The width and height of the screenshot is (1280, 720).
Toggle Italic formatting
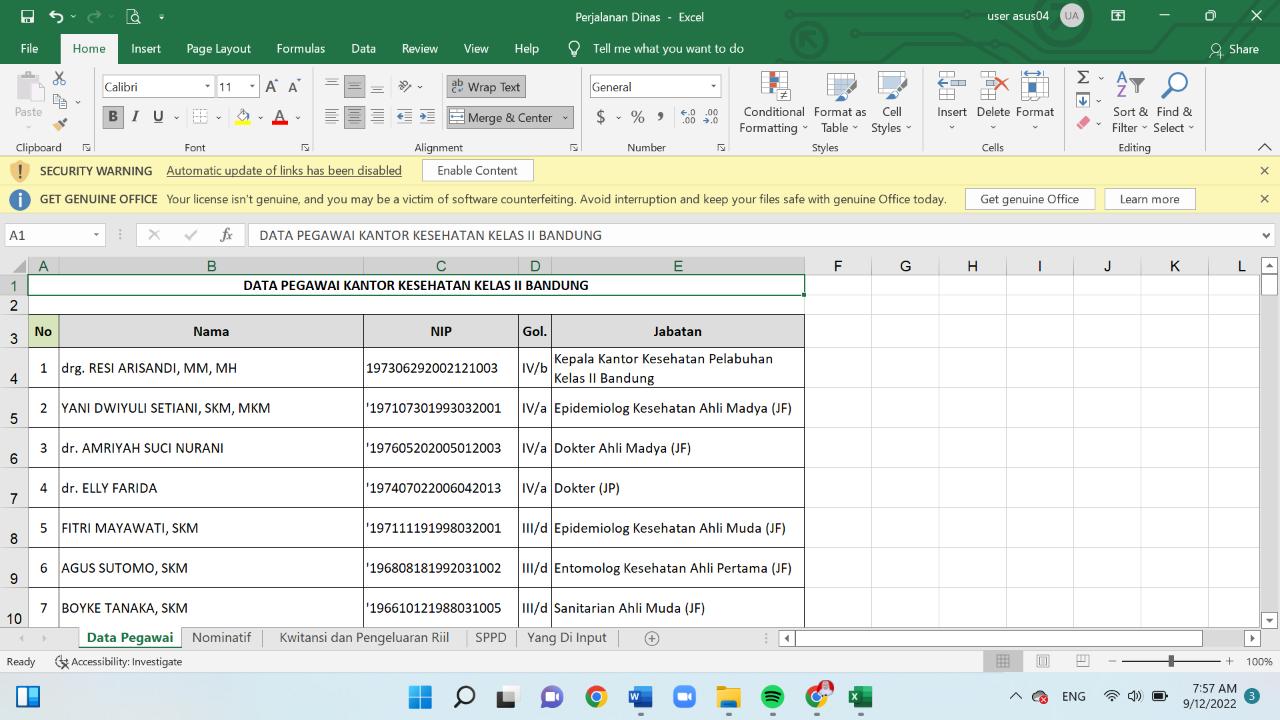[x=135, y=117]
